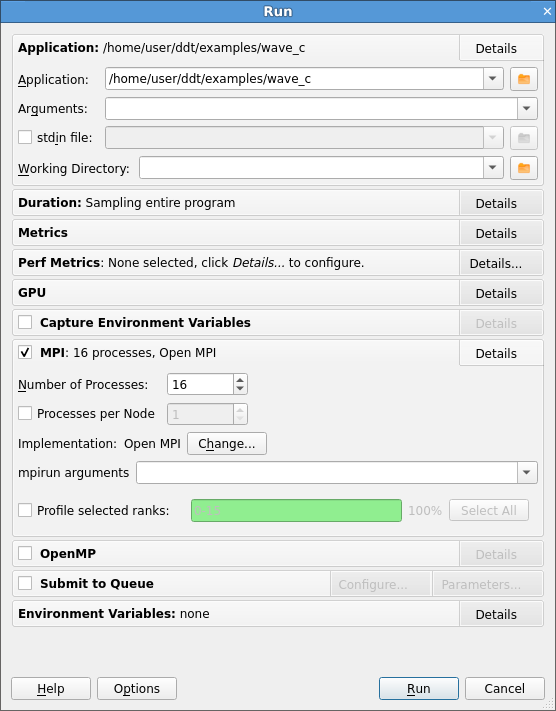This screenshot has width=556, height=711.
Task: Browse for working directory with folder icon
Action: pos(524,168)
